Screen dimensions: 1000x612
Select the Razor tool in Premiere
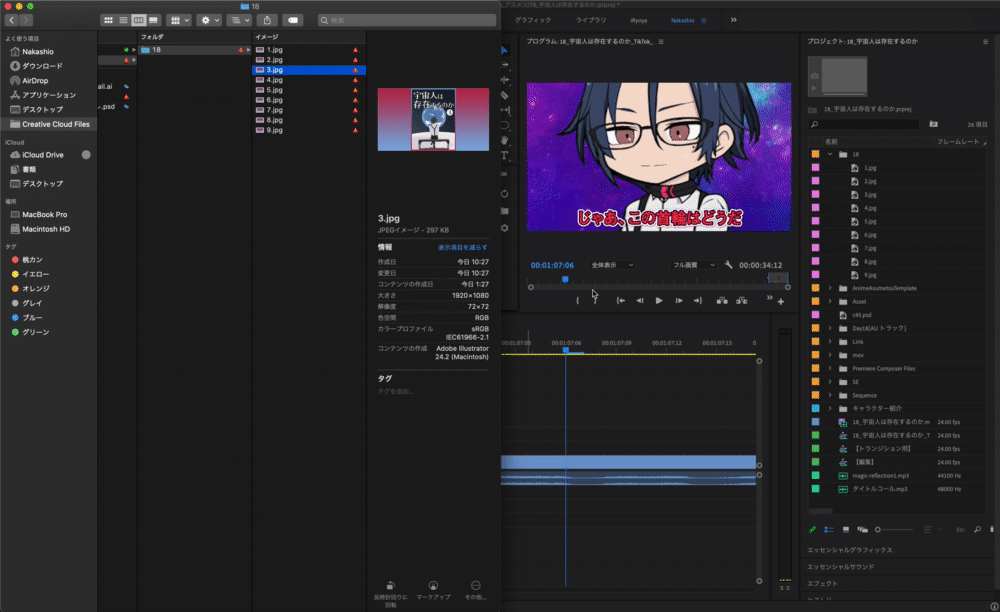(x=505, y=95)
